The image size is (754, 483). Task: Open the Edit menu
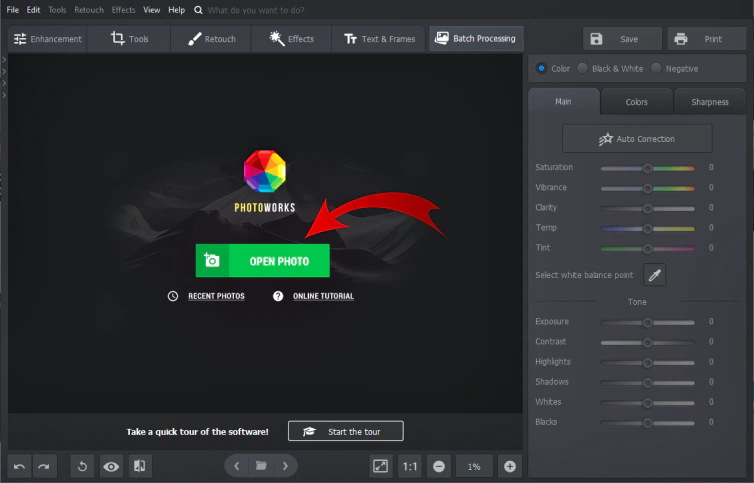pyautogui.click(x=33, y=10)
